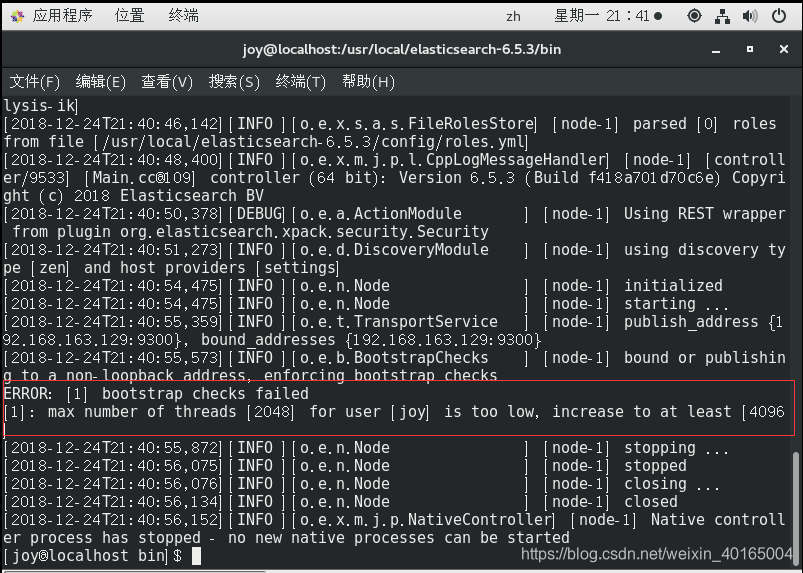Open the 位置 places menu
Screen dimensions: 803x573
pos(130,16)
